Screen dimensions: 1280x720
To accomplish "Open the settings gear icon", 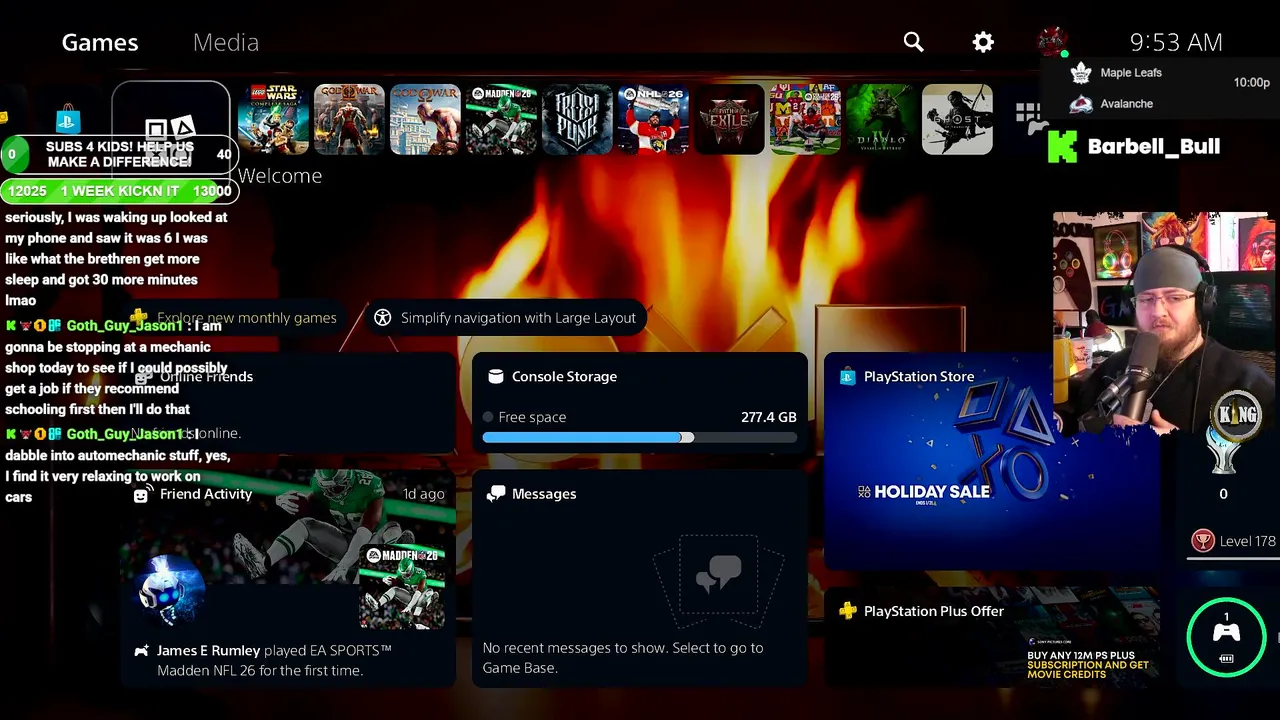I will point(983,42).
